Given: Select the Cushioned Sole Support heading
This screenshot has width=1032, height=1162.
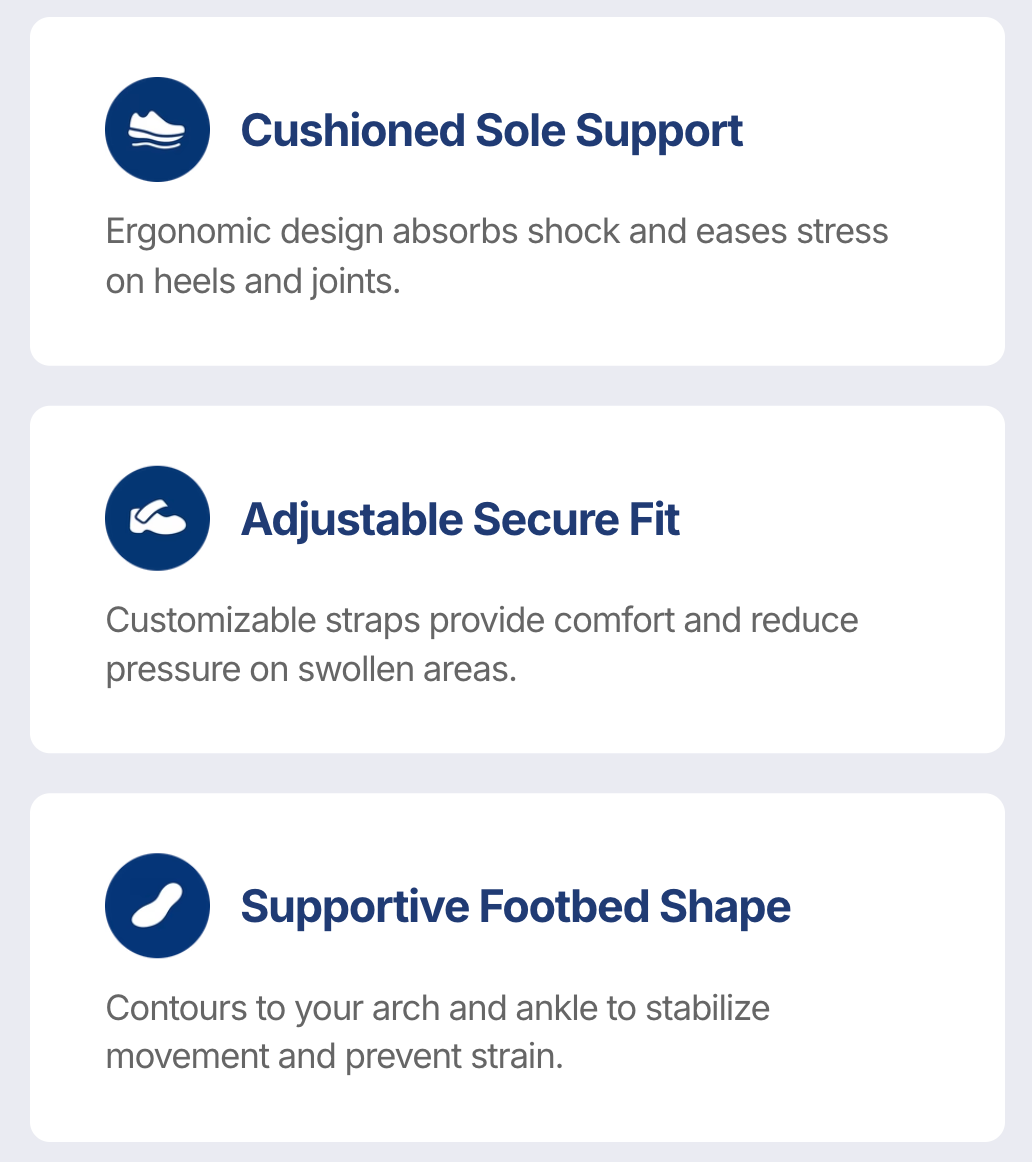Looking at the screenshot, I should coord(491,131).
